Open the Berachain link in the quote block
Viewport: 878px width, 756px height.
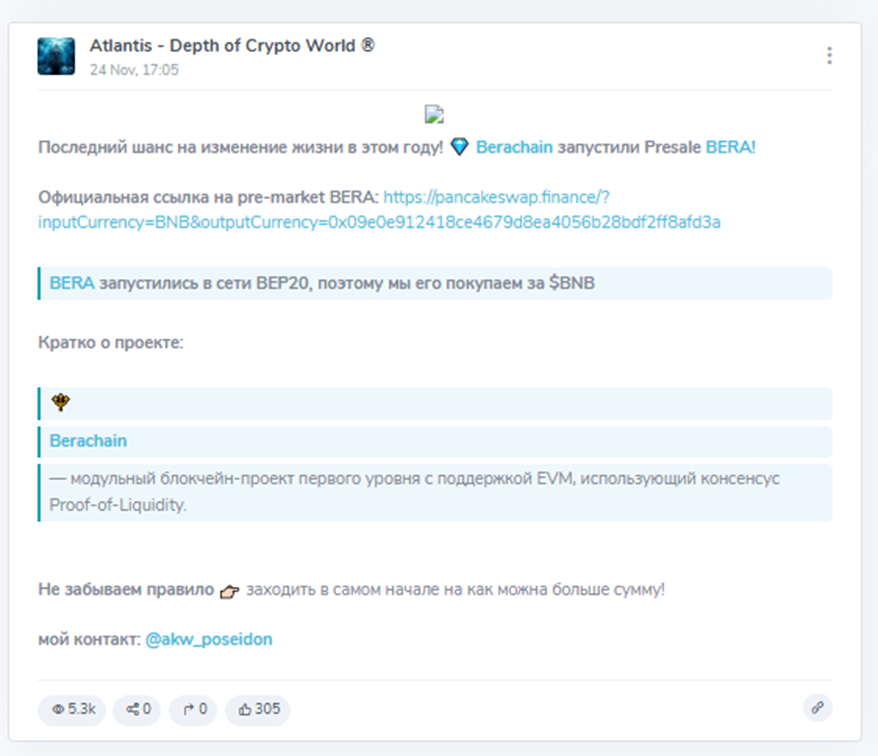[x=88, y=441]
